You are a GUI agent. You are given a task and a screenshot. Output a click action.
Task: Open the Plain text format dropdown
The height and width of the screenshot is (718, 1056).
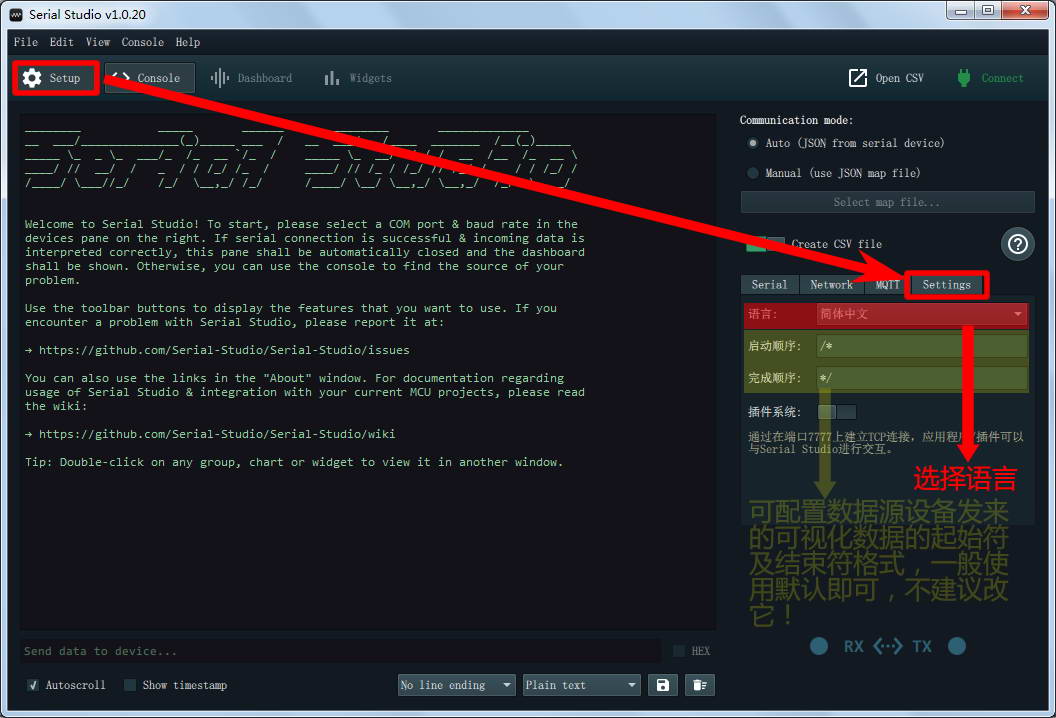click(x=581, y=685)
